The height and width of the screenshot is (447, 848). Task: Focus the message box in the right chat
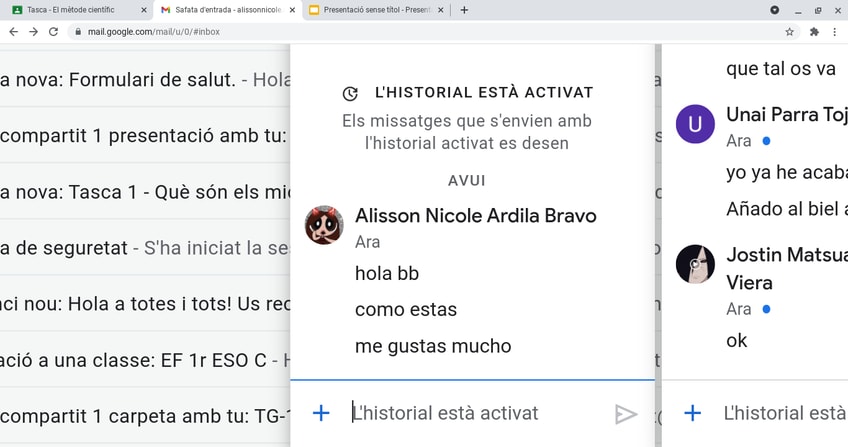coord(785,413)
